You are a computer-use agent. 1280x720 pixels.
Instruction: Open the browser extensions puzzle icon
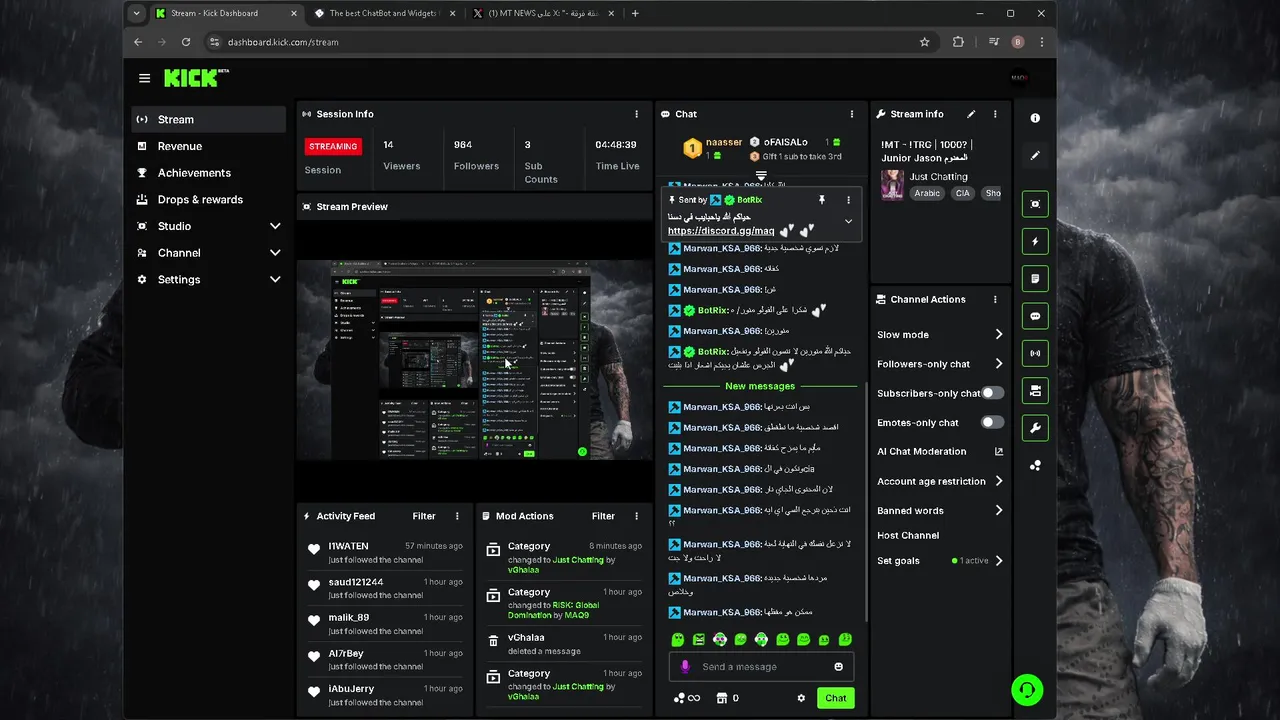click(958, 42)
